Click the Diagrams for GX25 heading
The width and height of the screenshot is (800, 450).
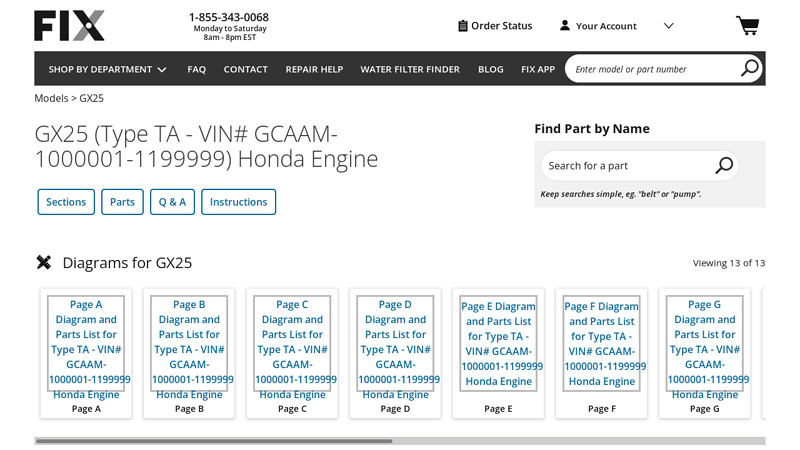[127, 263]
